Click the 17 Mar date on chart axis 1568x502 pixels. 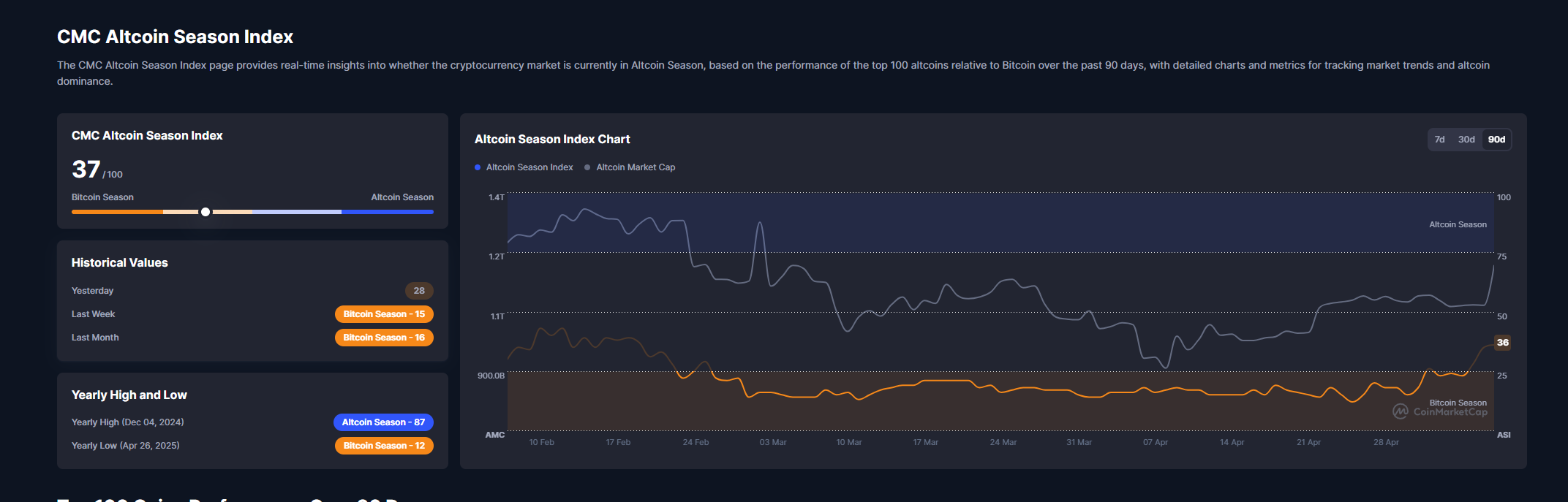pos(926,442)
